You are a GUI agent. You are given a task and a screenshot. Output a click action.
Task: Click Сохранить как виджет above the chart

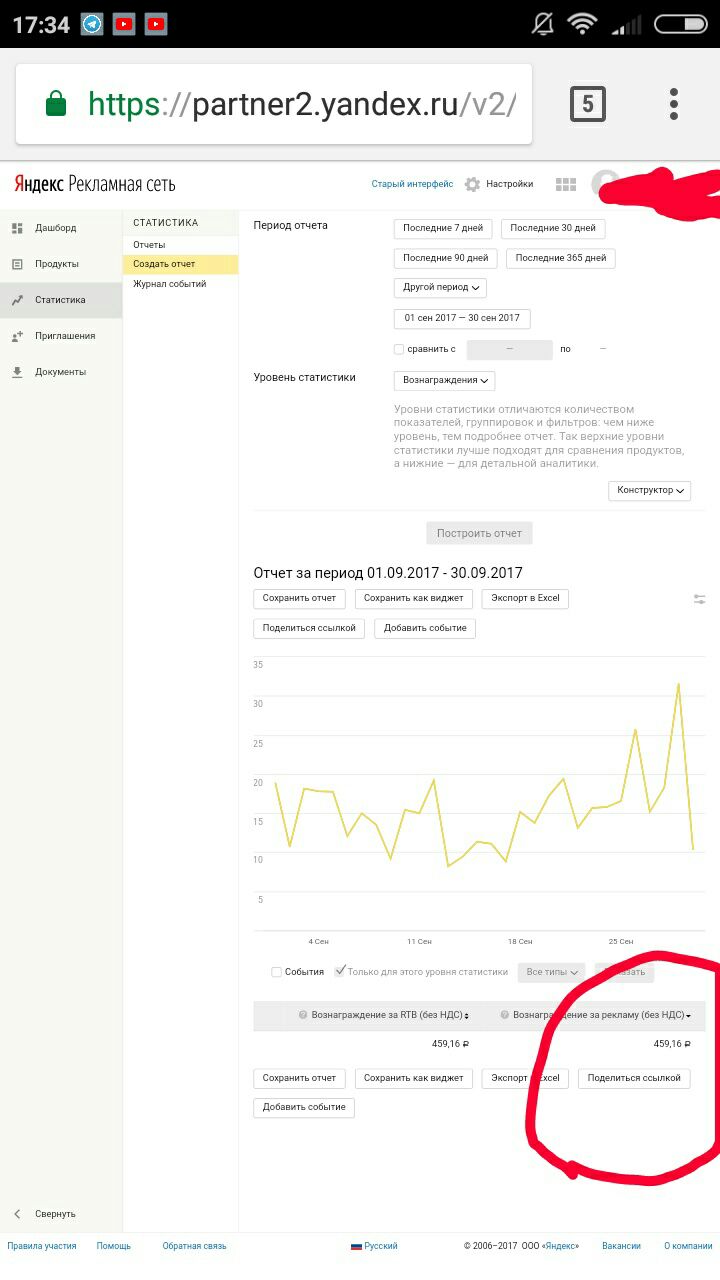(x=413, y=599)
